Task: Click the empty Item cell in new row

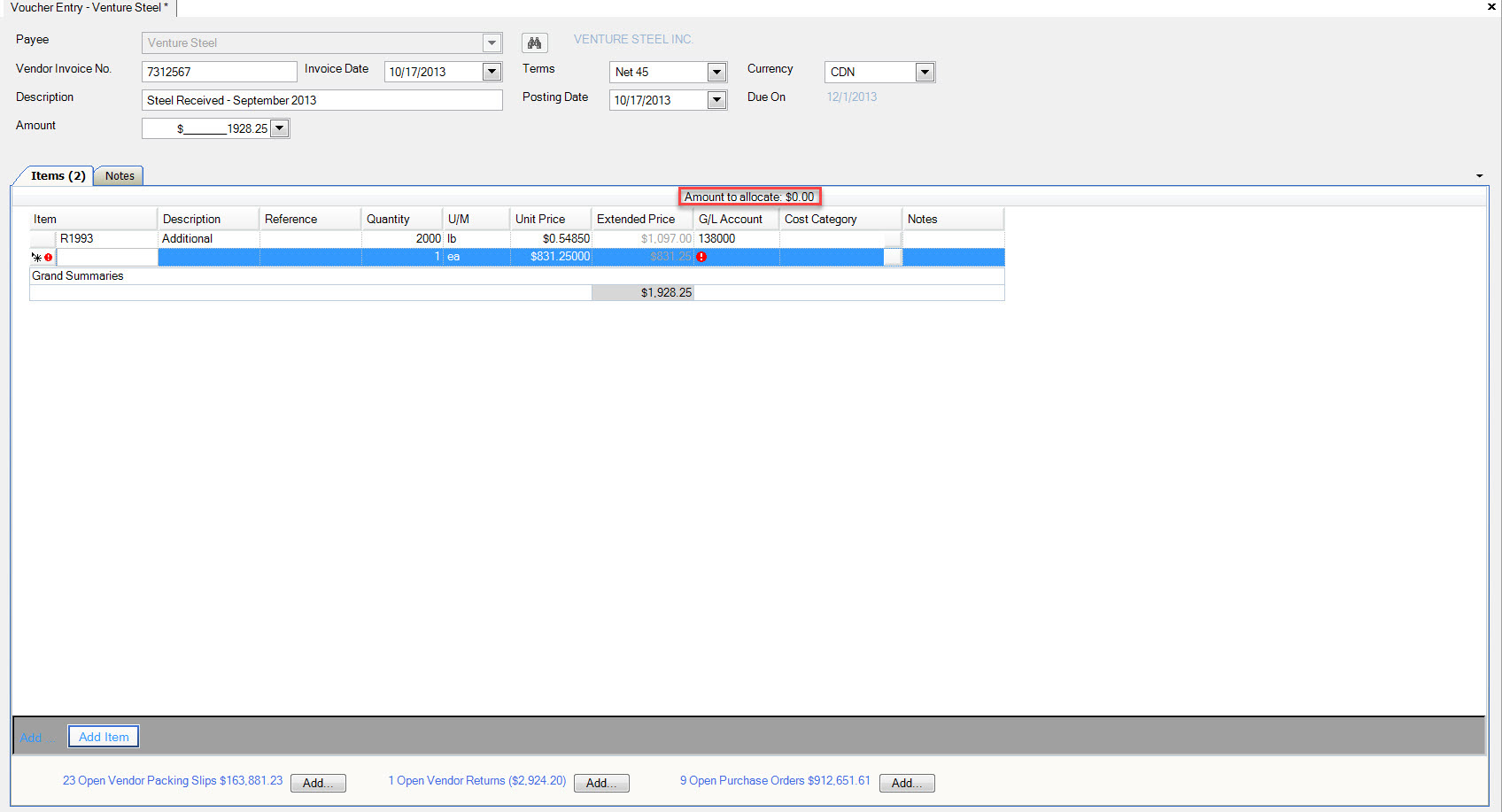Action: click(107, 257)
